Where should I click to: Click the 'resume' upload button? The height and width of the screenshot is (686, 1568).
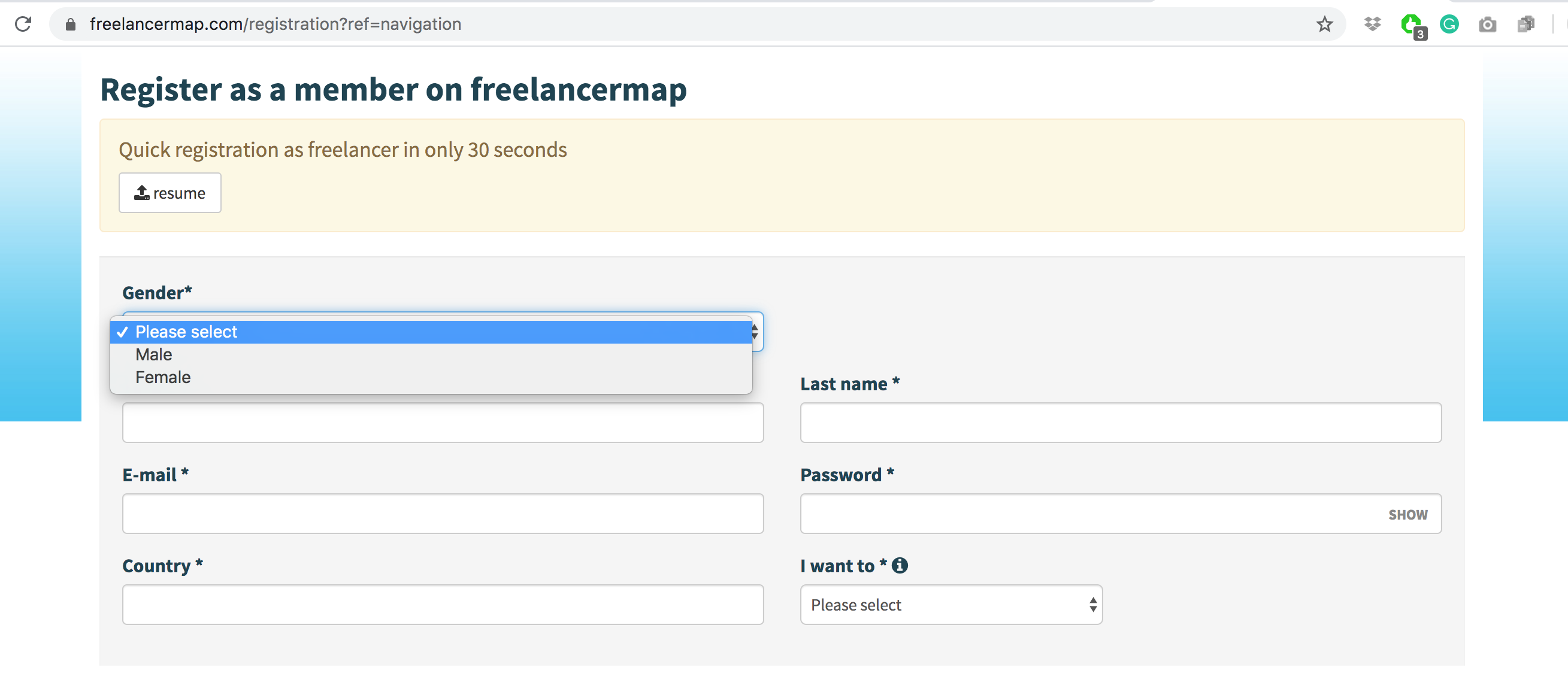(170, 192)
